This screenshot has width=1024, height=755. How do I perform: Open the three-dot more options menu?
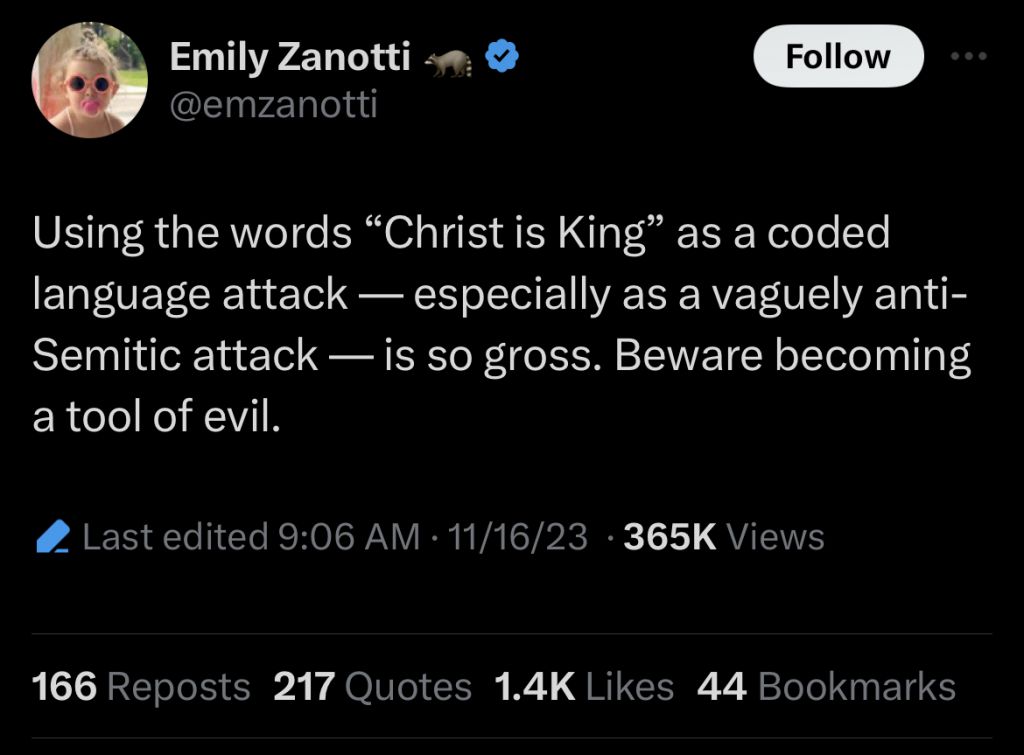coord(968,57)
